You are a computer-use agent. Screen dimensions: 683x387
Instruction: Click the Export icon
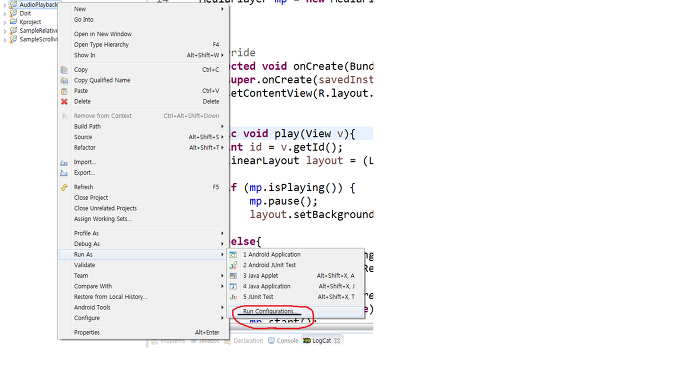click(x=64, y=173)
